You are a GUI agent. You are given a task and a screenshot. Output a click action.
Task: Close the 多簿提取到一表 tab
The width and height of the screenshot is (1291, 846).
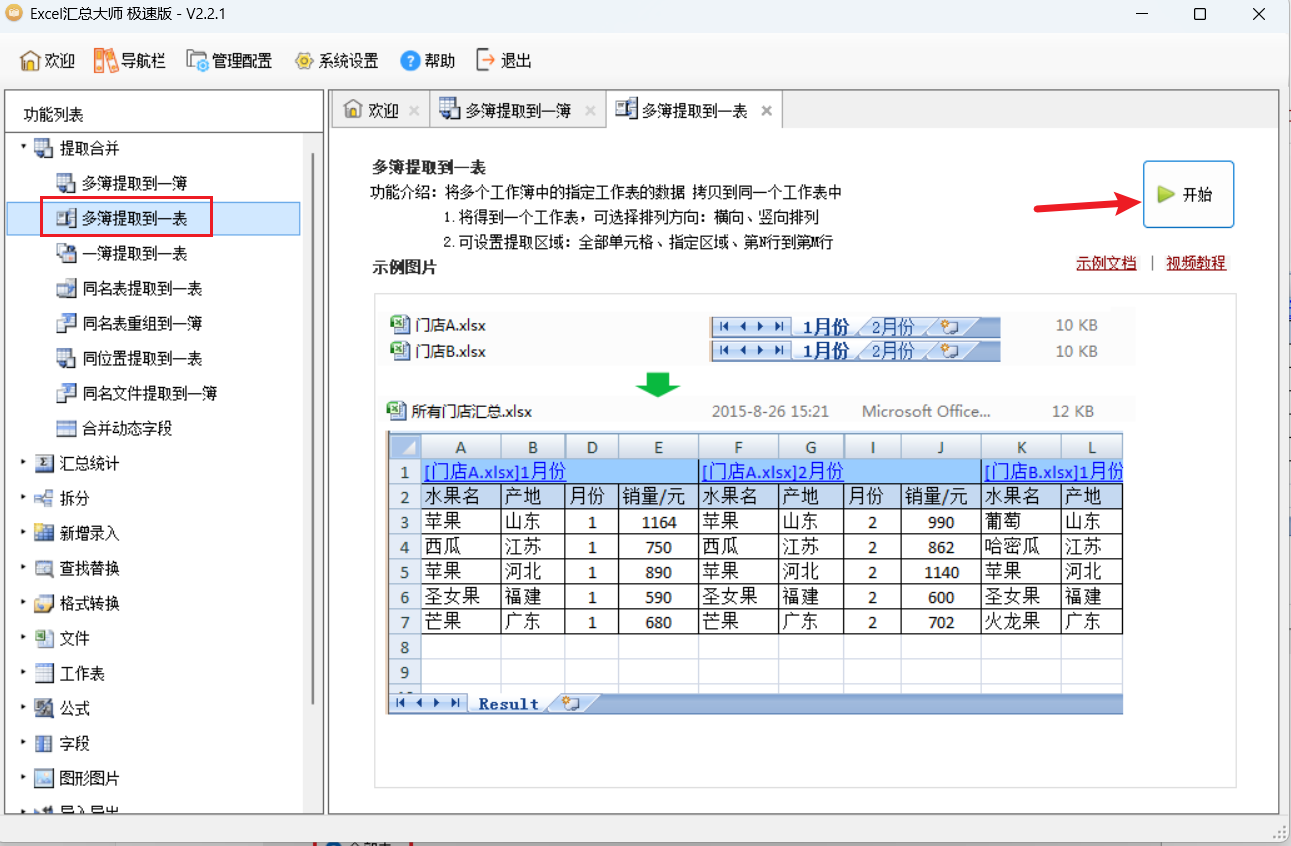click(766, 111)
